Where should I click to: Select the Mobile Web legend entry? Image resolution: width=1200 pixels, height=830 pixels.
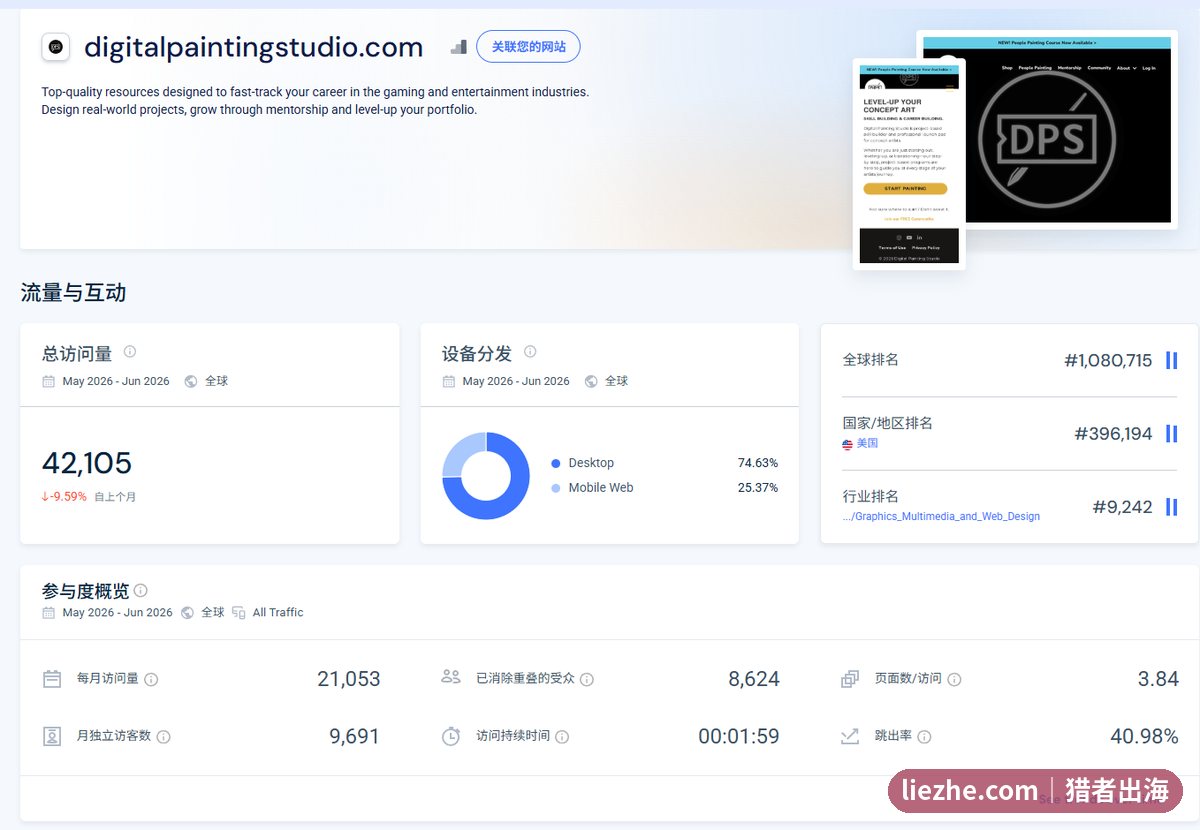(592, 488)
